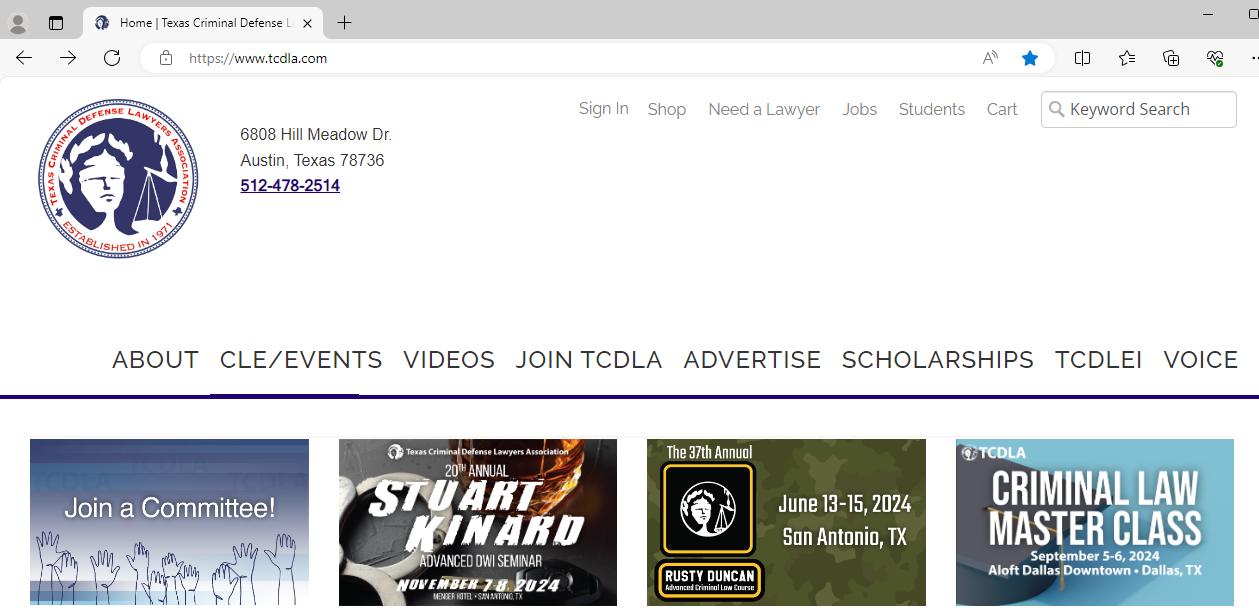The width and height of the screenshot is (1259, 611).
Task: Click the browser Back arrow
Action: [x=24, y=58]
